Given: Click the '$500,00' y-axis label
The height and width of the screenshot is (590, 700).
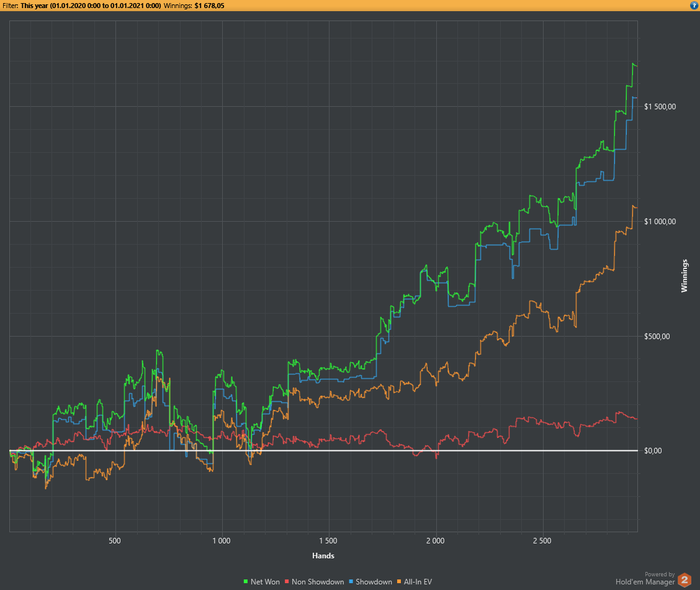Looking at the screenshot, I should [657, 337].
